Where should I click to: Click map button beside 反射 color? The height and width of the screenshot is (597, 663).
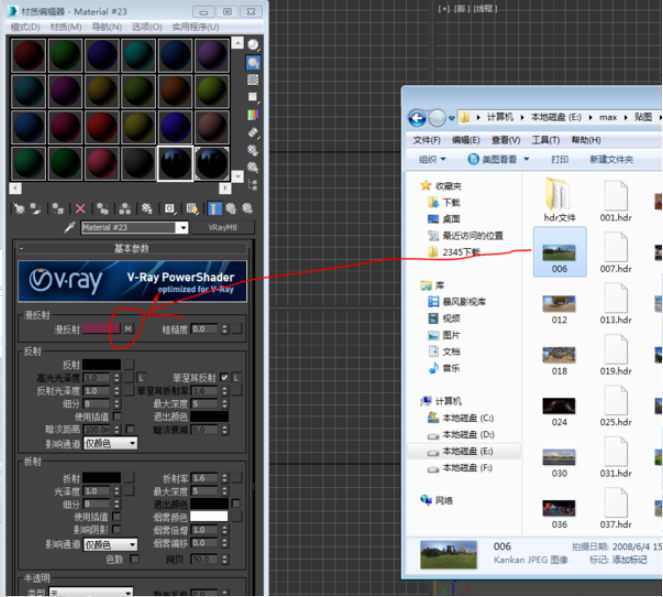(129, 364)
